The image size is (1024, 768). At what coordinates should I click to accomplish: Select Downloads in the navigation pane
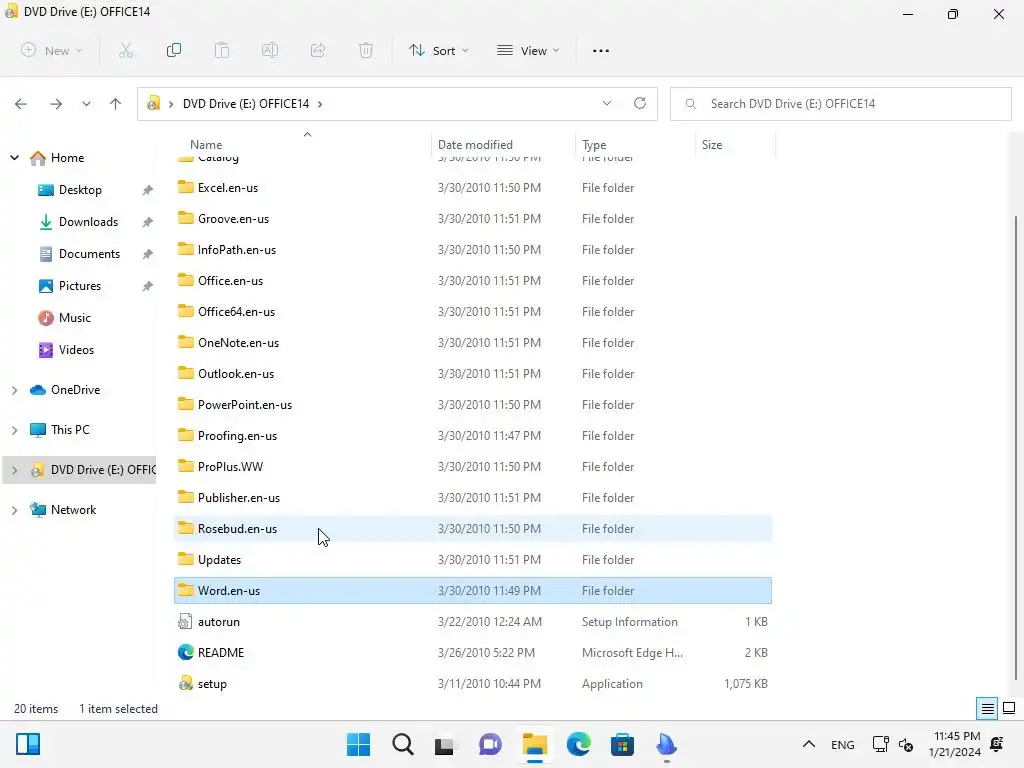pyautogui.click(x=88, y=222)
